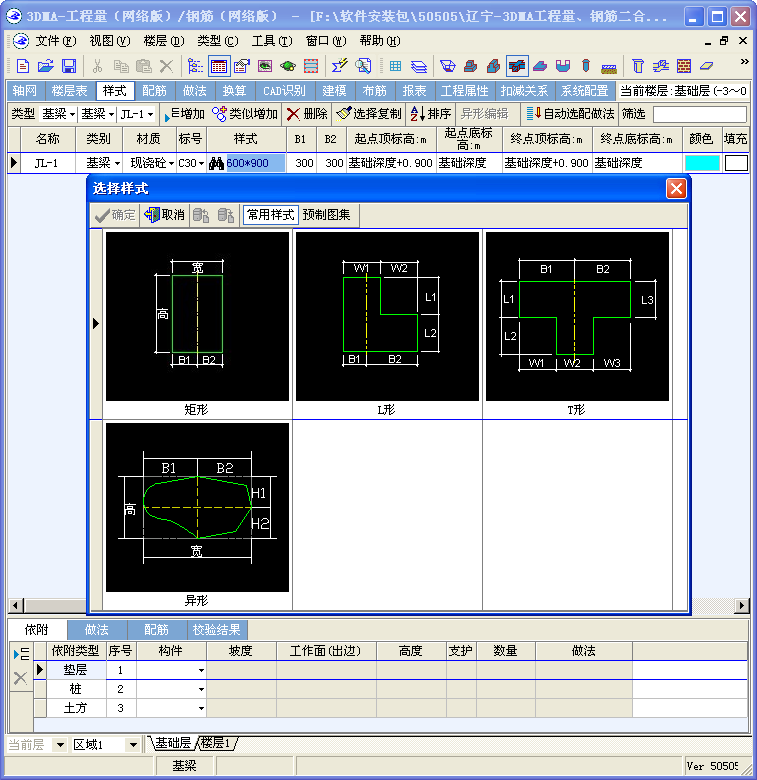The width and height of the screenshot is (757, 780).
Task: Click 类似增加 similar add button
Action: (x=245, y=114)
